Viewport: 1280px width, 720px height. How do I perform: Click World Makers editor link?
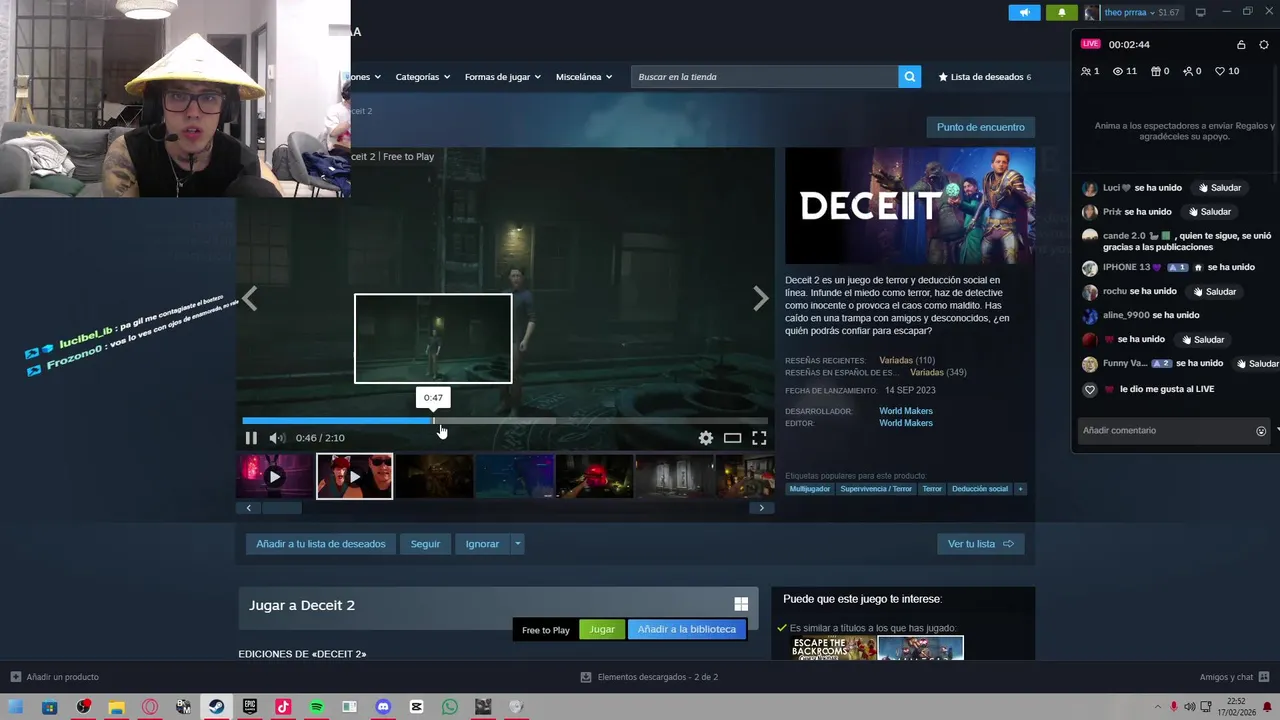[x=906, y=423]
